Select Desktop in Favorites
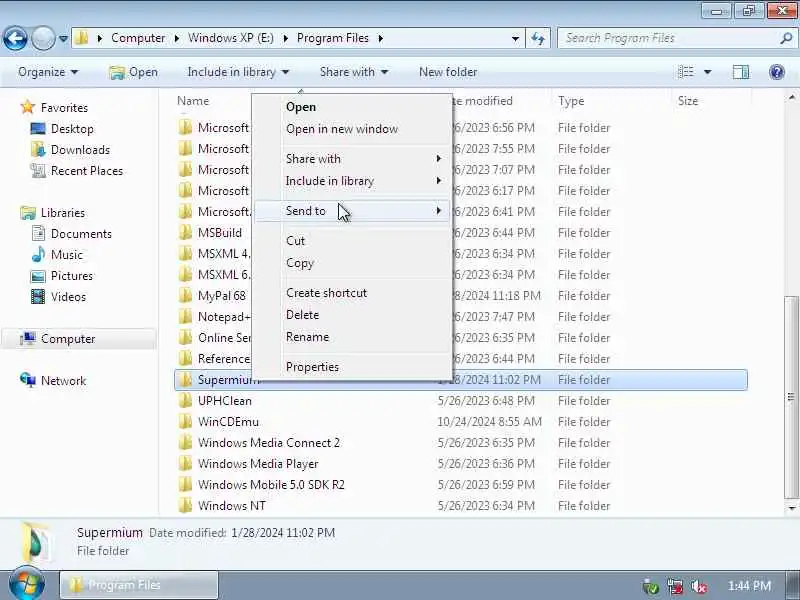This screenshot has width=800, height=600. 62,129
